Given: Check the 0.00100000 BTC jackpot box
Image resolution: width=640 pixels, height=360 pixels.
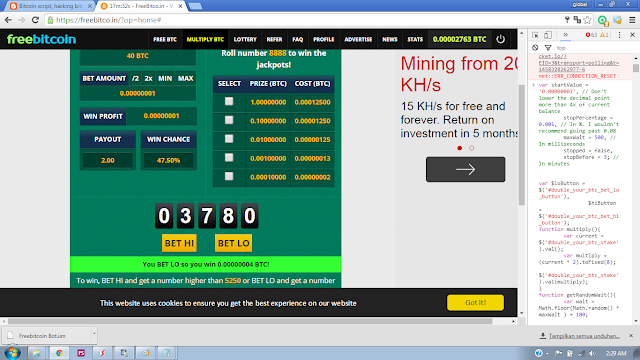Looking at the screenshot, I should [x=229, y=158].
